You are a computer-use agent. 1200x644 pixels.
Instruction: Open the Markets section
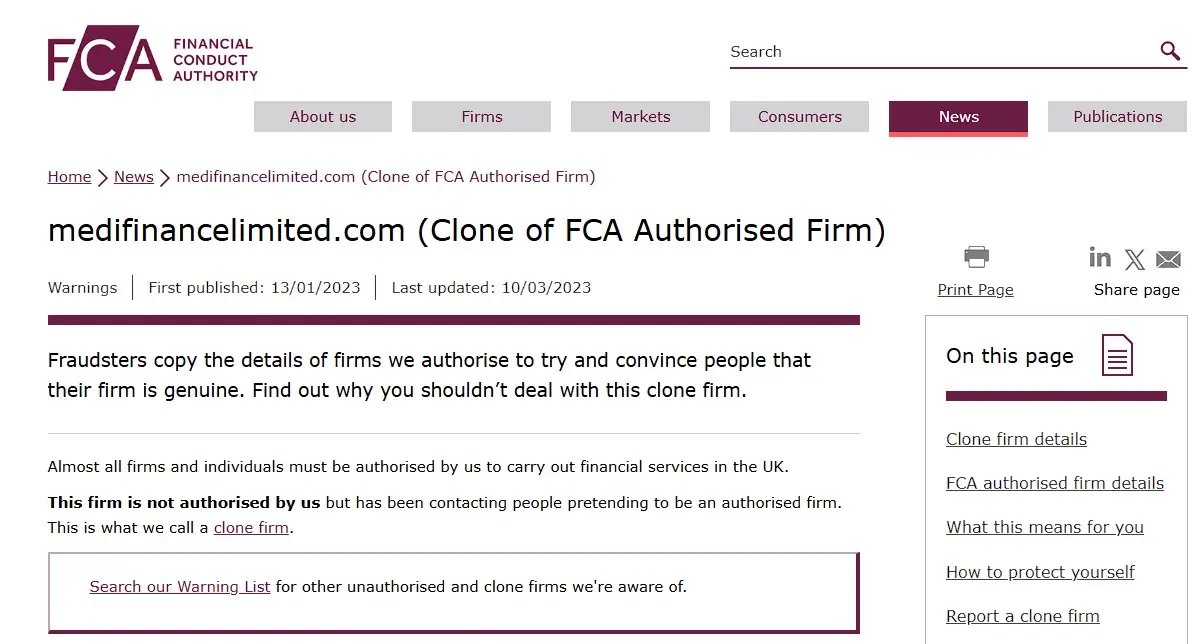point(640,116)
